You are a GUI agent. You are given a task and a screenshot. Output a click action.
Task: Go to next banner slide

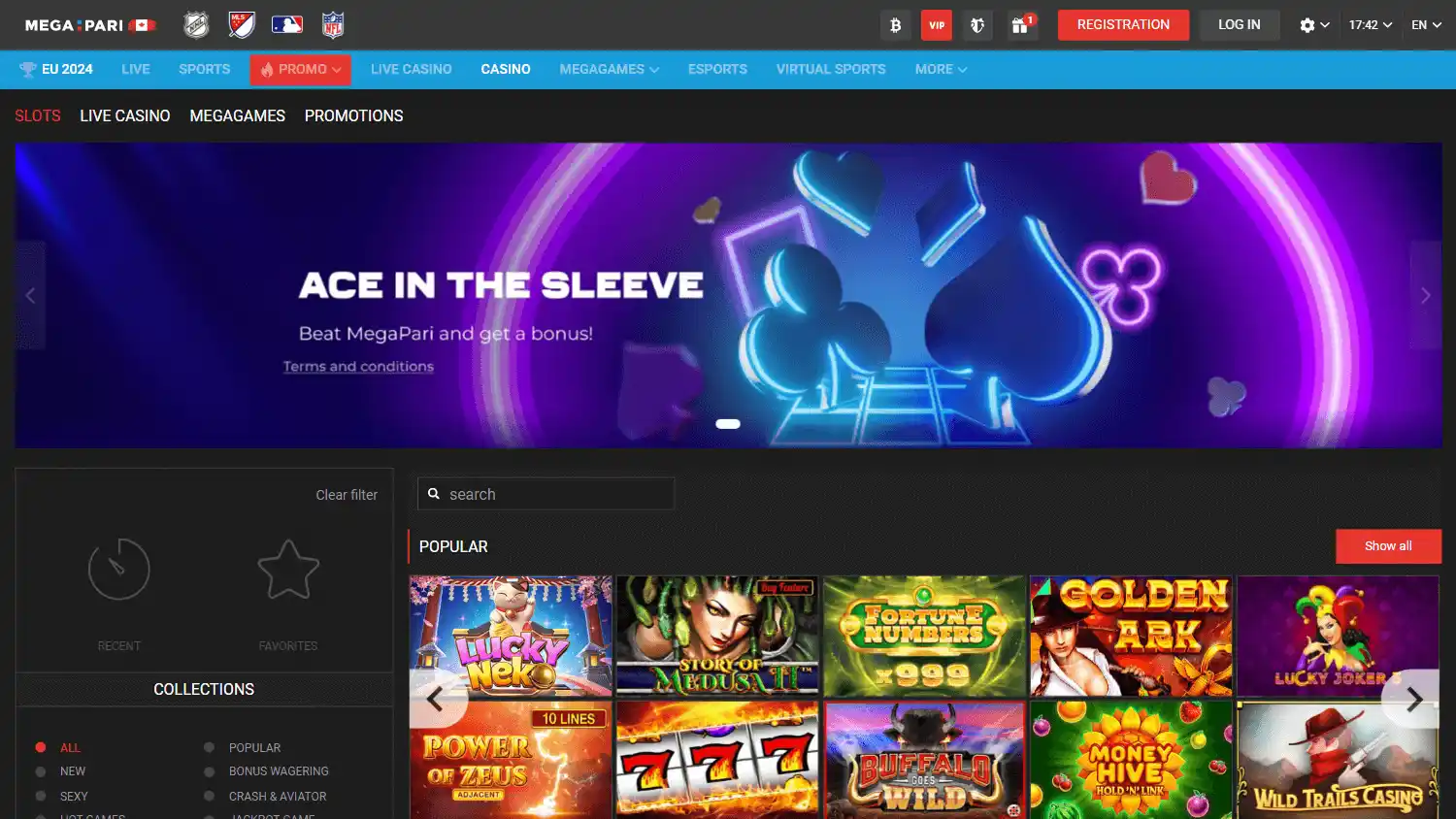point(1426,295)
